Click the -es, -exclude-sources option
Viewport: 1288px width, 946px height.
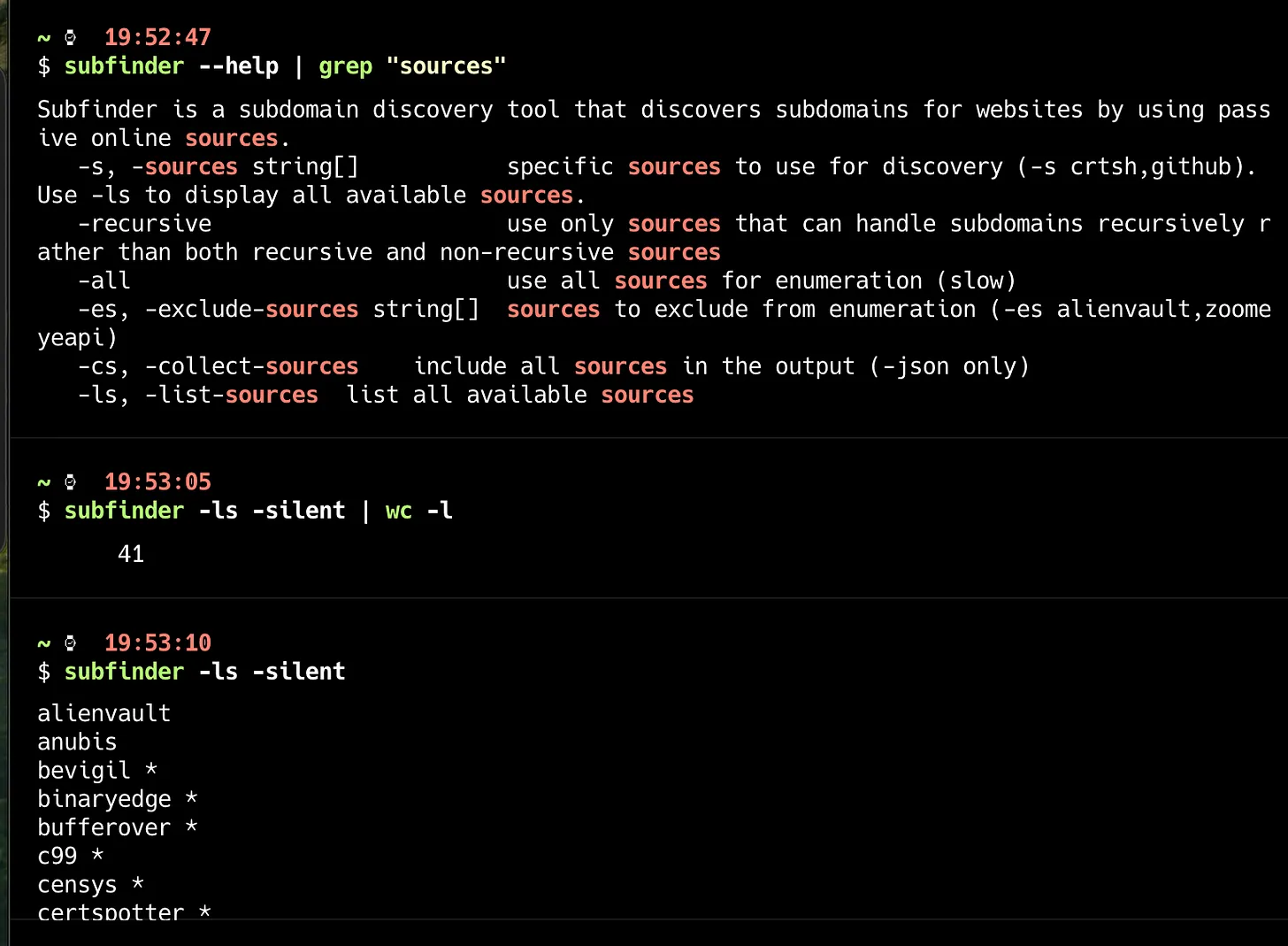pyautogui.click(x=279, y=309)
